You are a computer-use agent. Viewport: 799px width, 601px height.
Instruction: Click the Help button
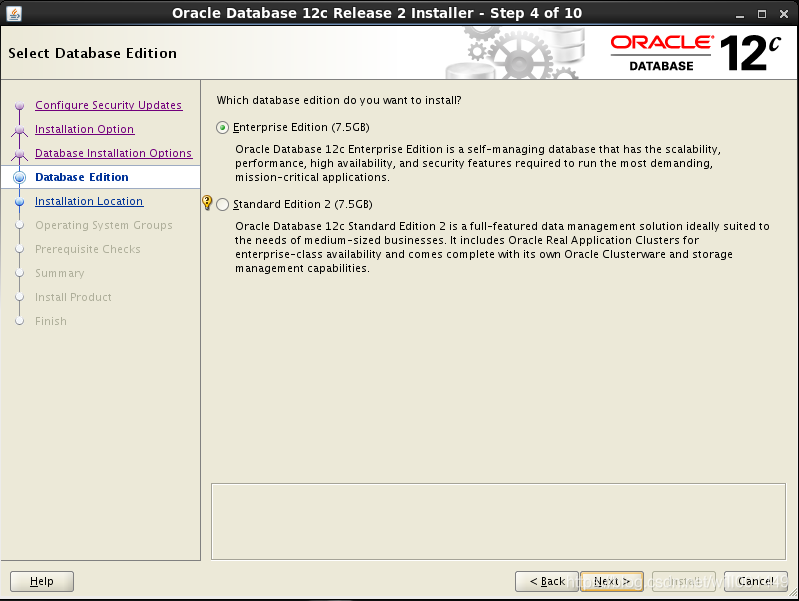[x=42, y=581]
